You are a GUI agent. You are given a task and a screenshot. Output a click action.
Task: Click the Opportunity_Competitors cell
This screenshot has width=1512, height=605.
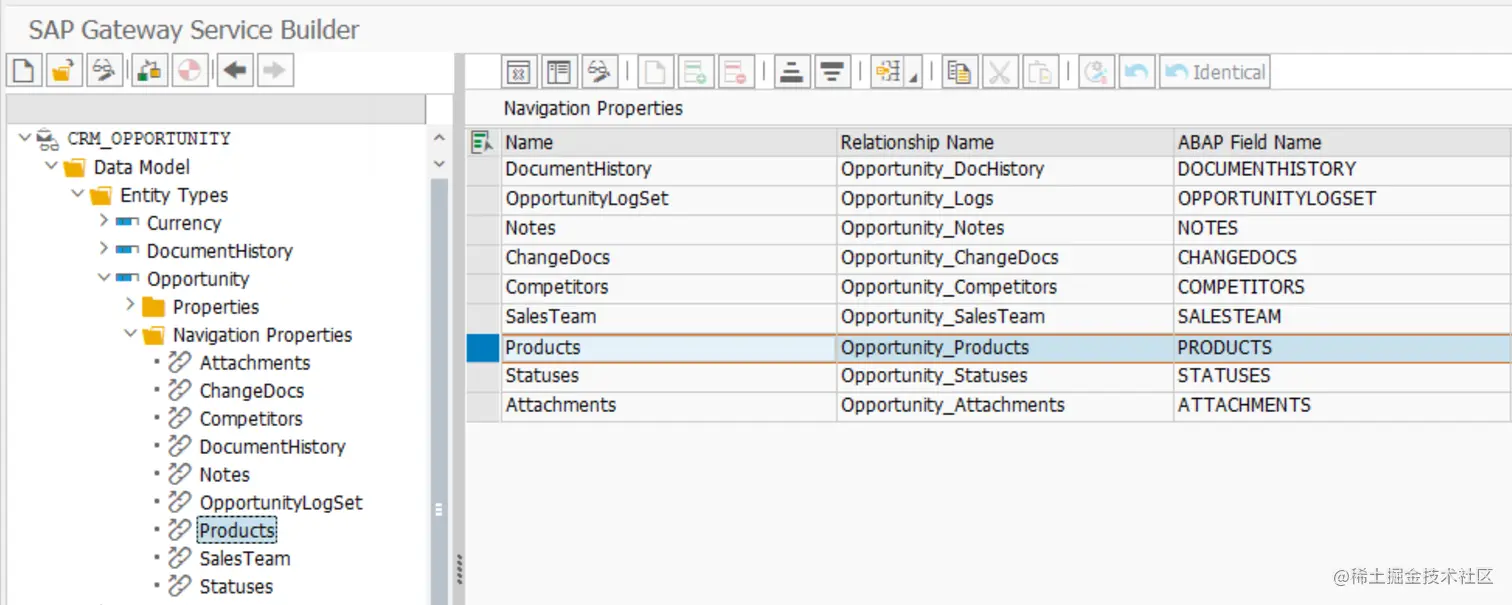[x=1005, y=287]
